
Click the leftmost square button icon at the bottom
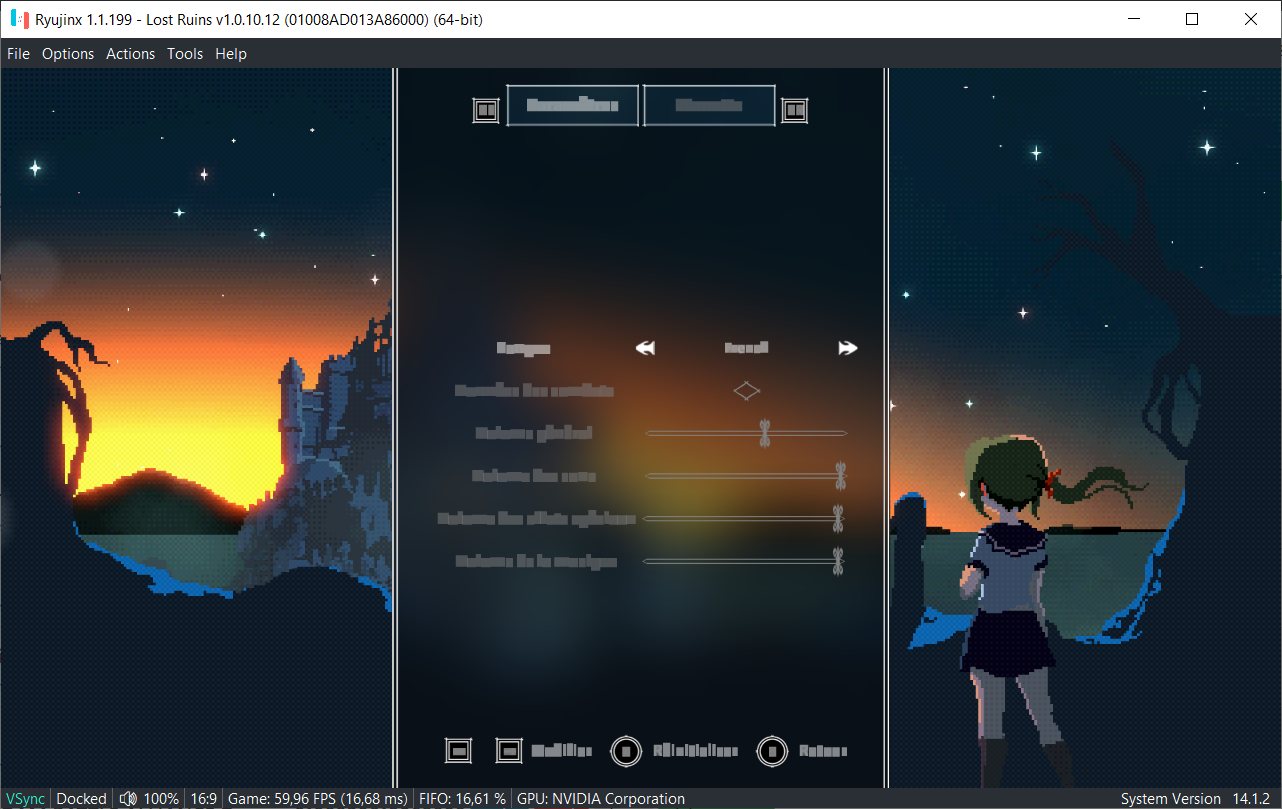(458, 750)
